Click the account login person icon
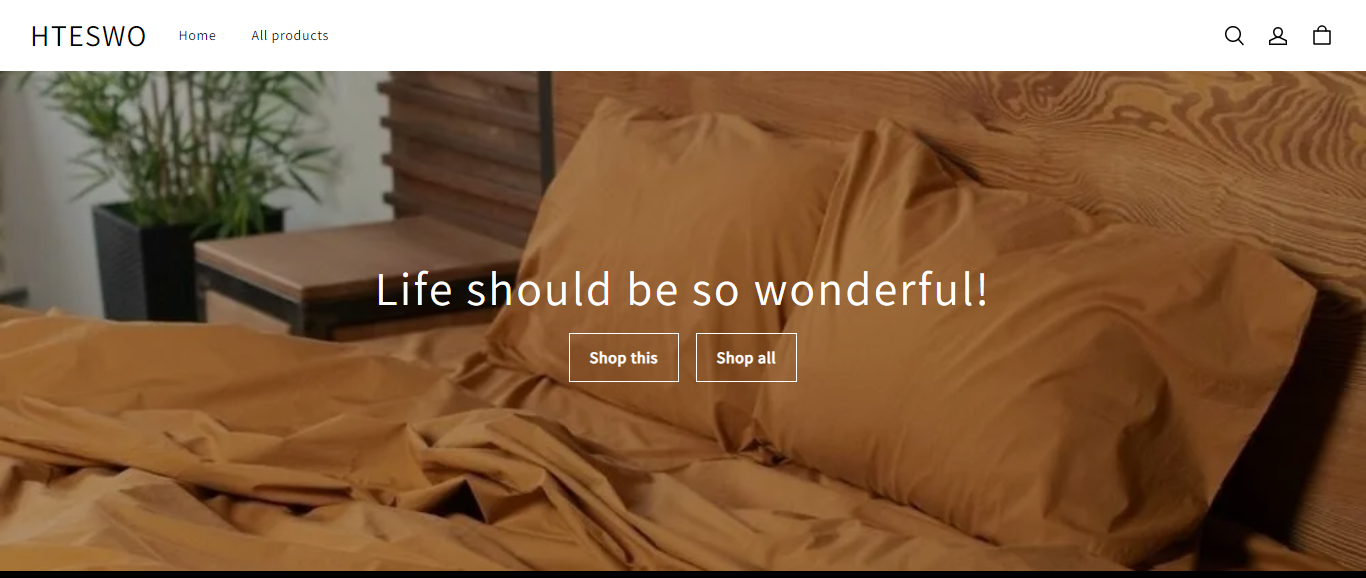 (x=1278, y=36)
